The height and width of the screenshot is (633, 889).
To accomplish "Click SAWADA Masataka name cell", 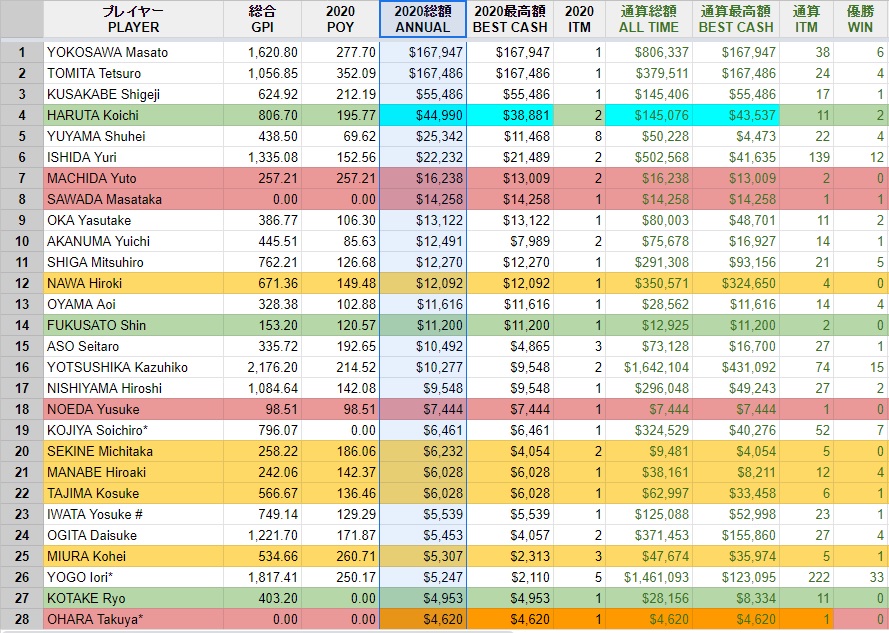I will 133,199.
